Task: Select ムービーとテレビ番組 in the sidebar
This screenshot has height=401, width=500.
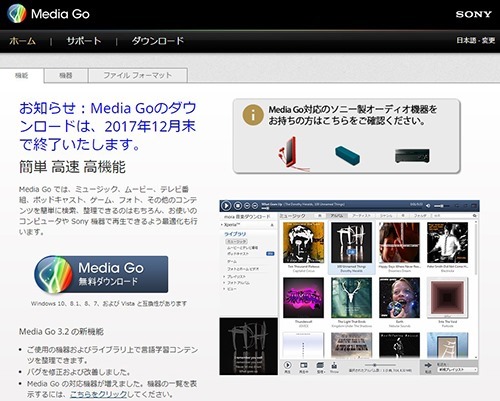Action: (x=242, y=248)
